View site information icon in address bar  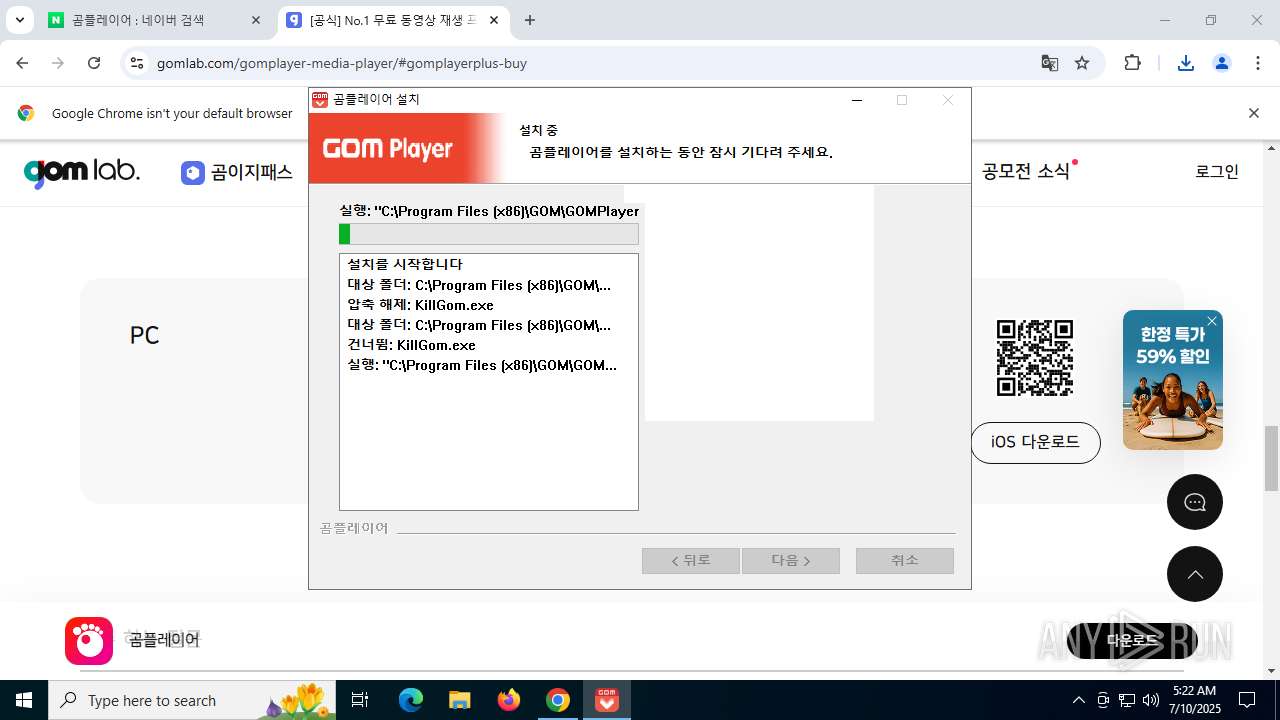pos(137,63)
